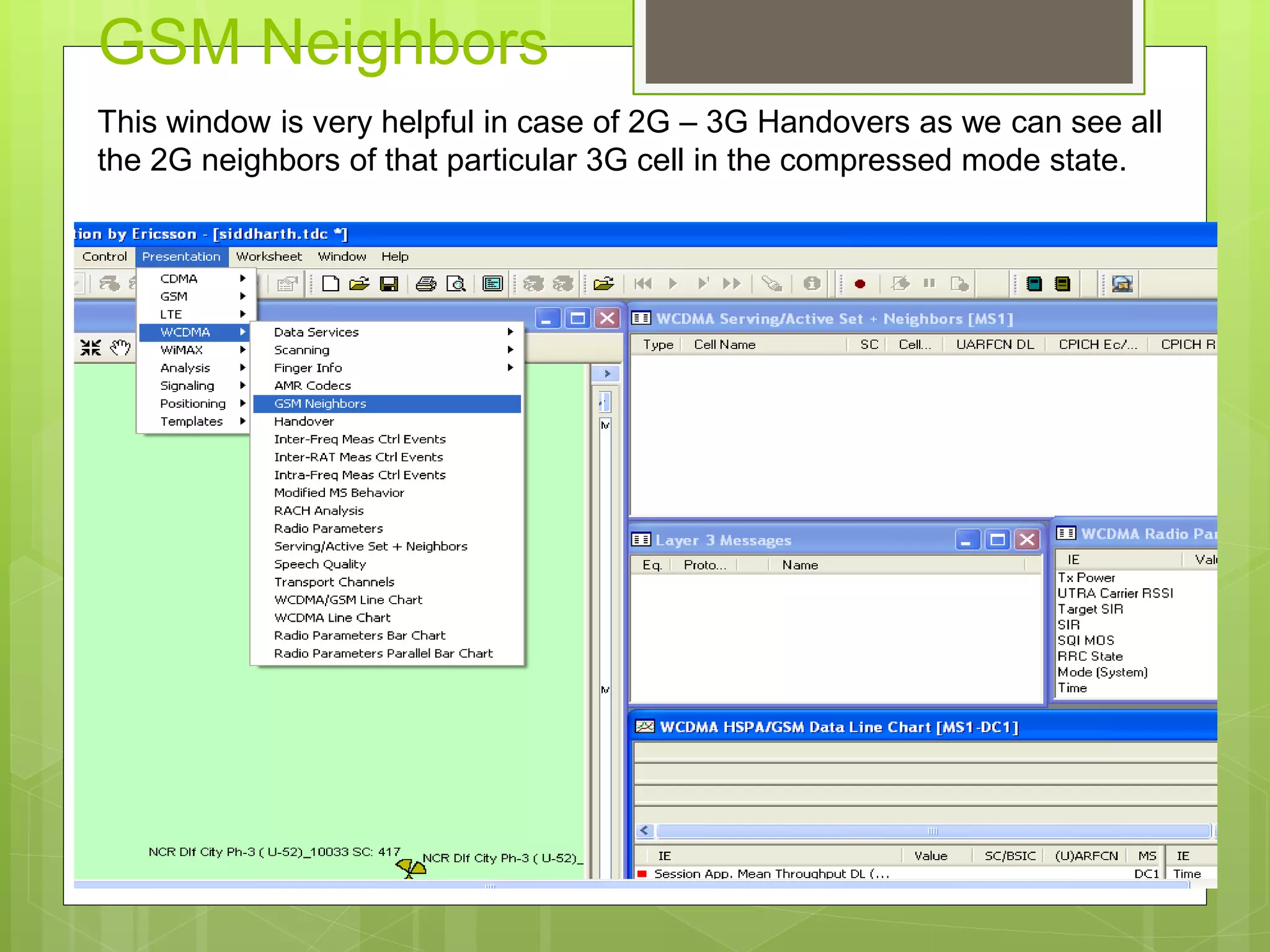
Task: Expand the Data Services submenu
Action: [388, 332]
